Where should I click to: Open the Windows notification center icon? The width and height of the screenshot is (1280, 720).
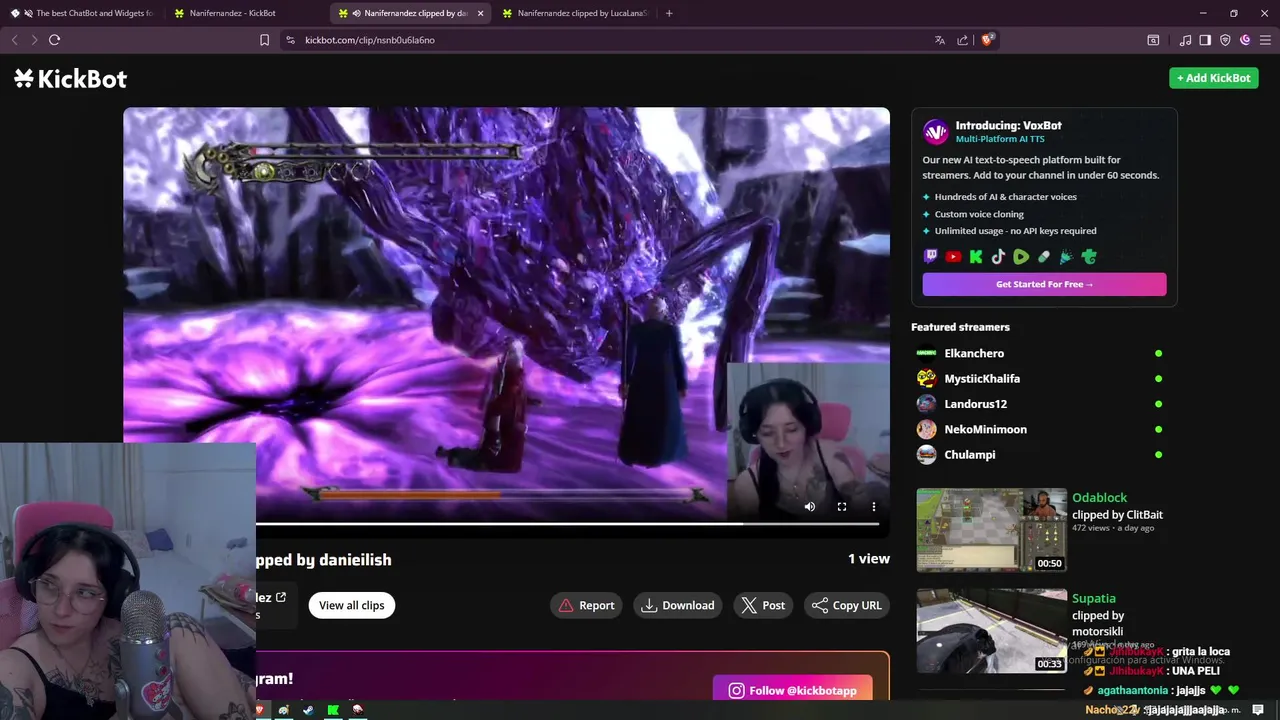click(1258, 710)
